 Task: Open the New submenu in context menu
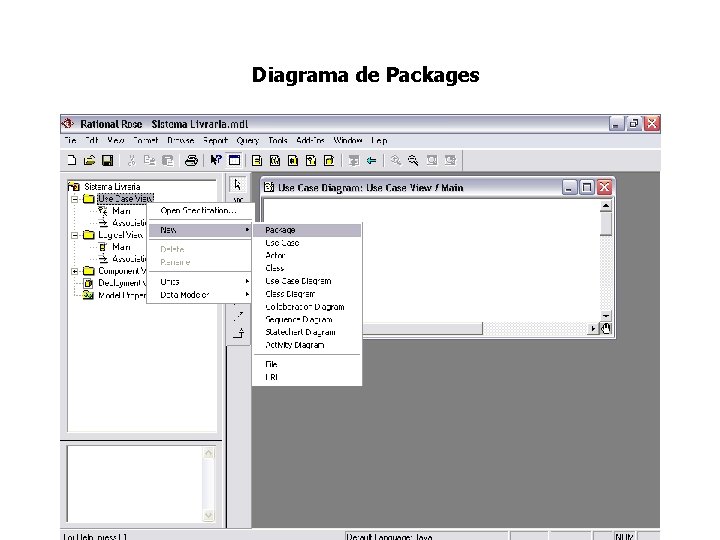tap(200, 230)
